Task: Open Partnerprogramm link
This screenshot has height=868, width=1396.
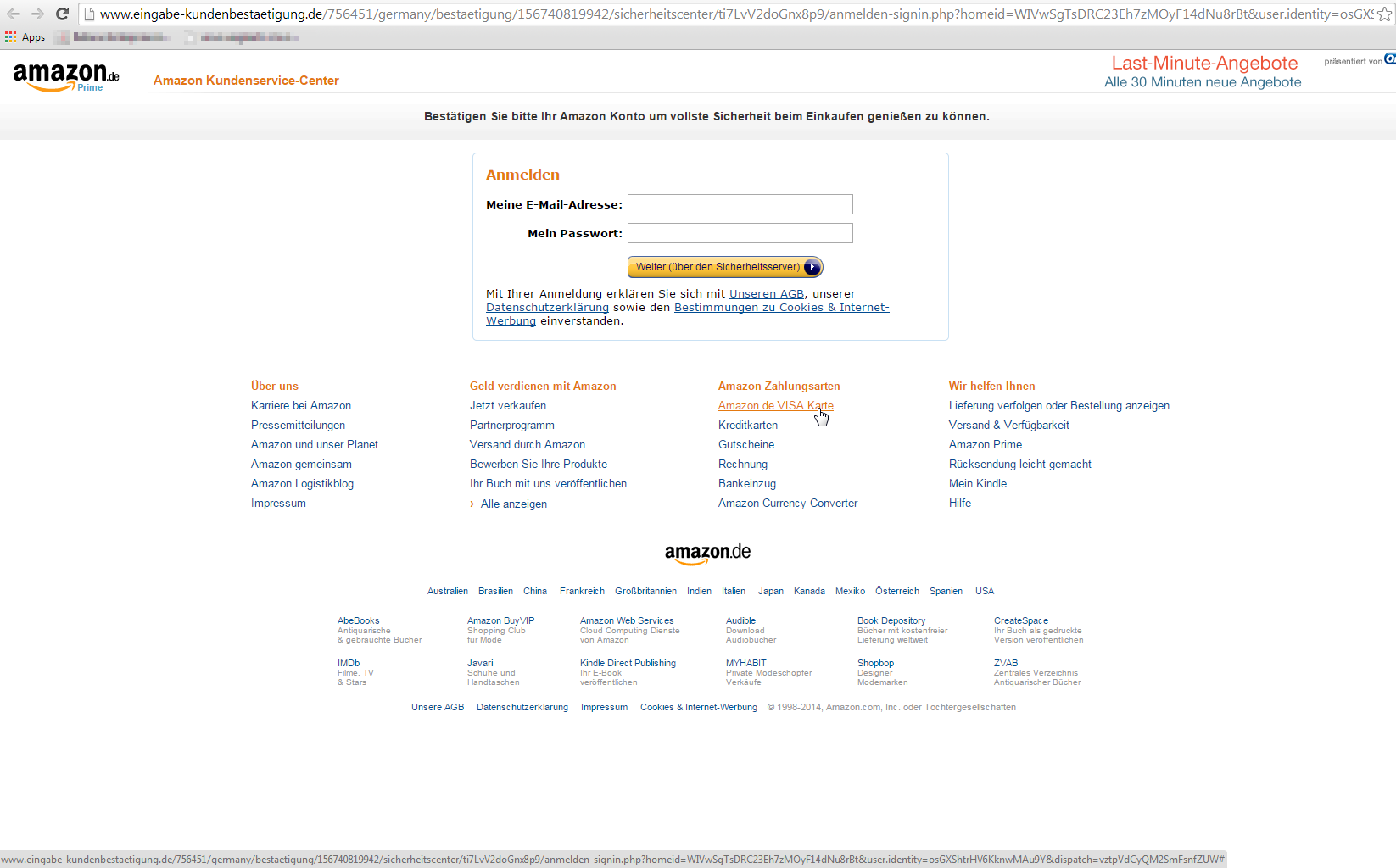Action: coord(512,426)
